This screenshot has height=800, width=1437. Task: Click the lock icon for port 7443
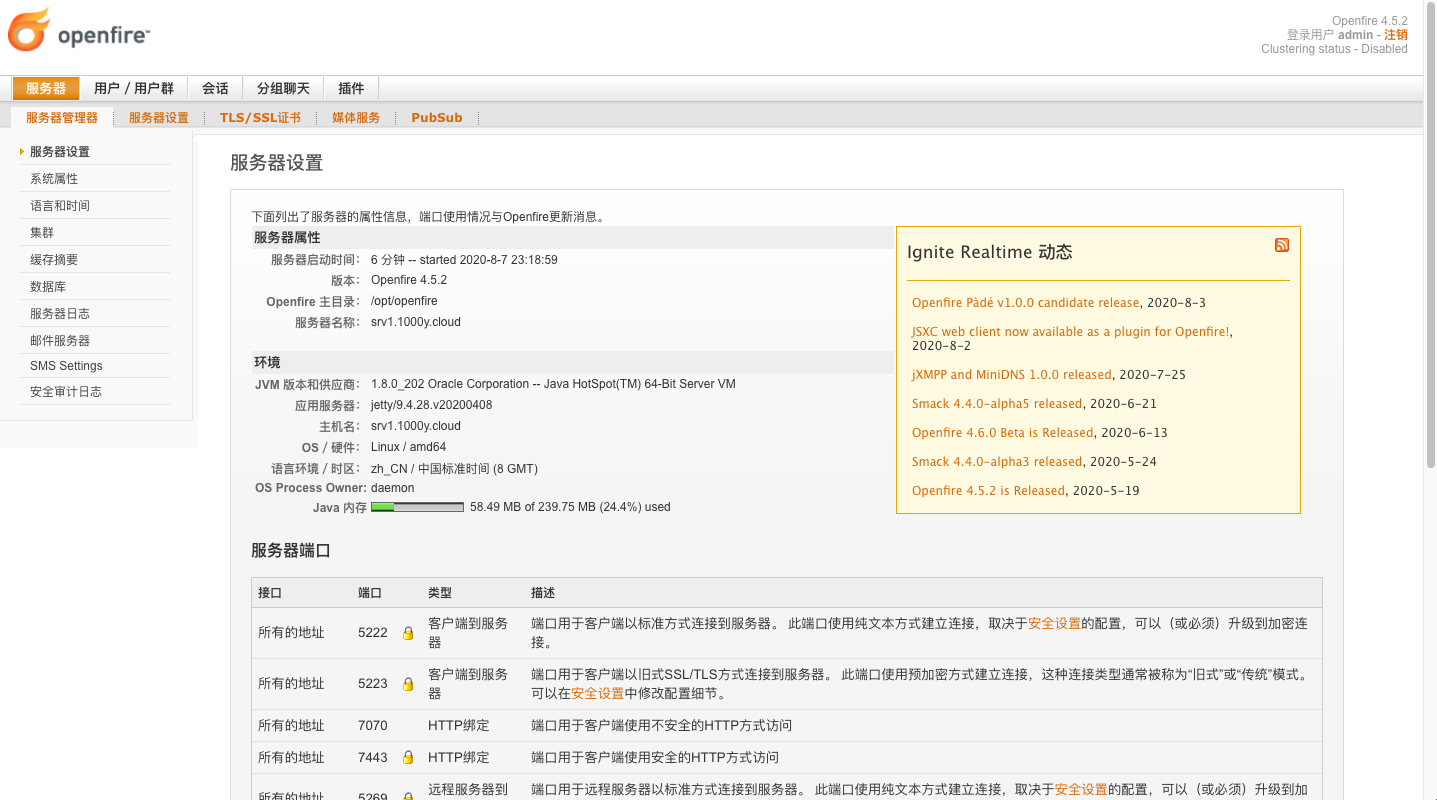point(408,758)
